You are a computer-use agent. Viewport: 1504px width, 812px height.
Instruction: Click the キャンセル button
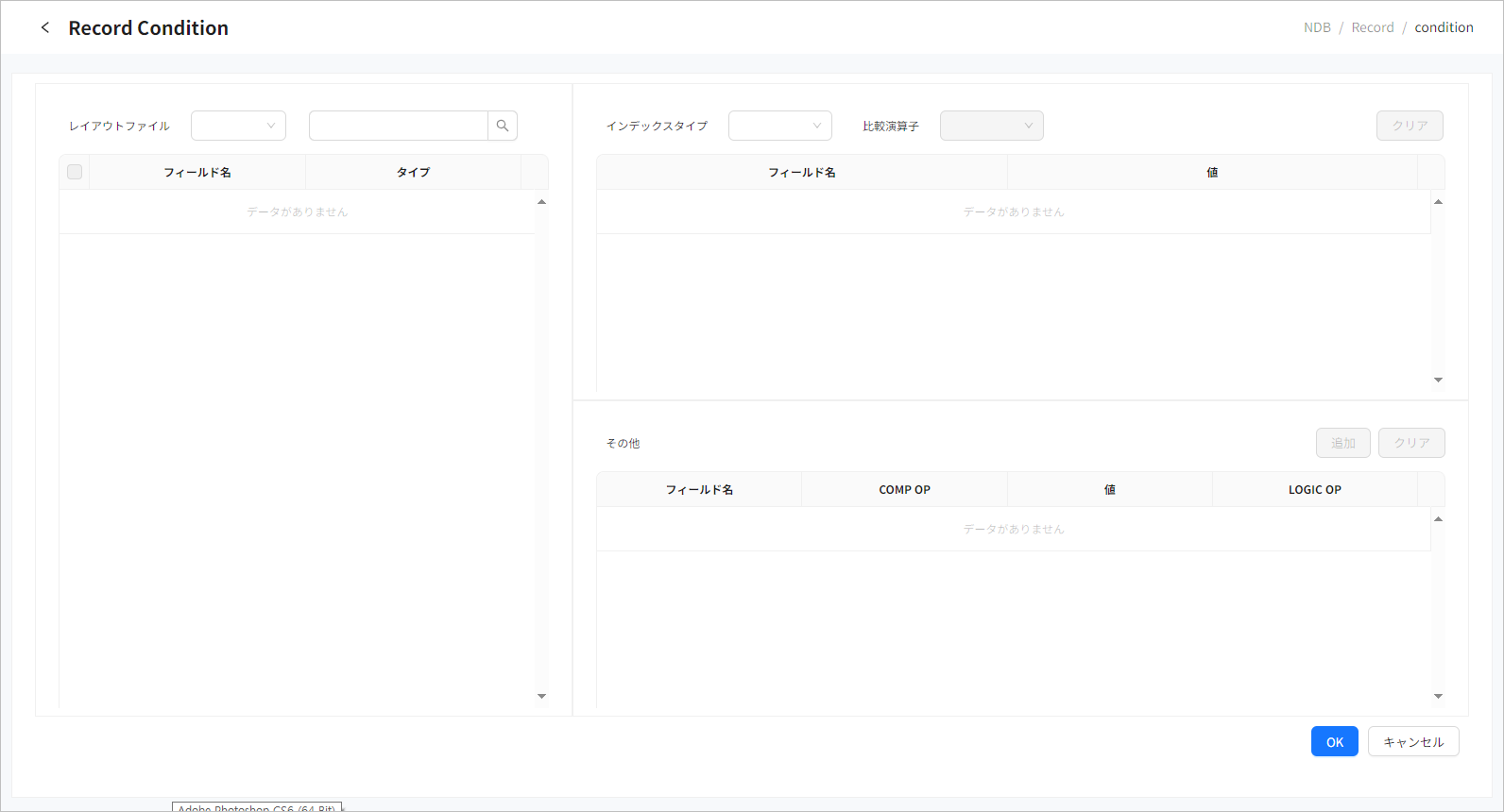pos(1413,742)
